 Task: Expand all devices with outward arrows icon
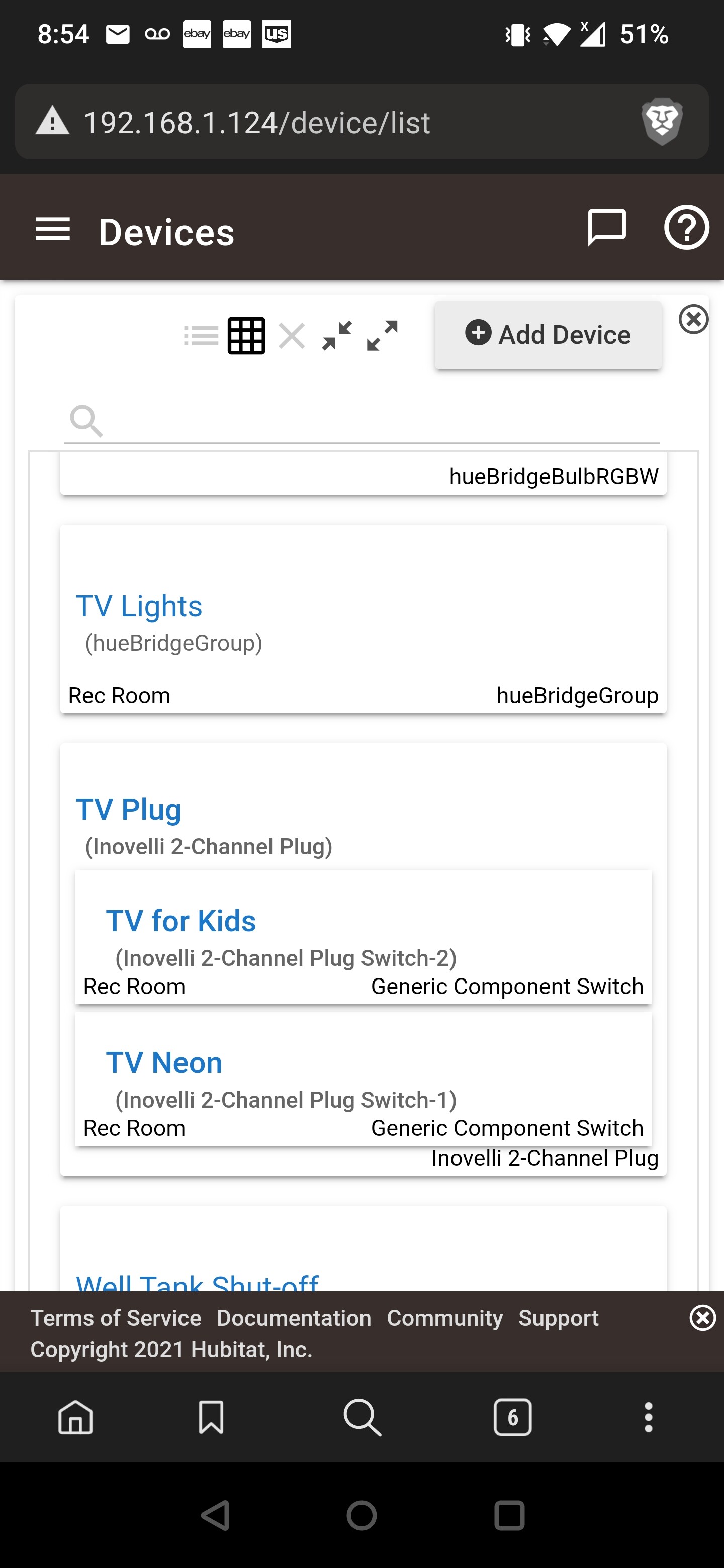[383, 335]
